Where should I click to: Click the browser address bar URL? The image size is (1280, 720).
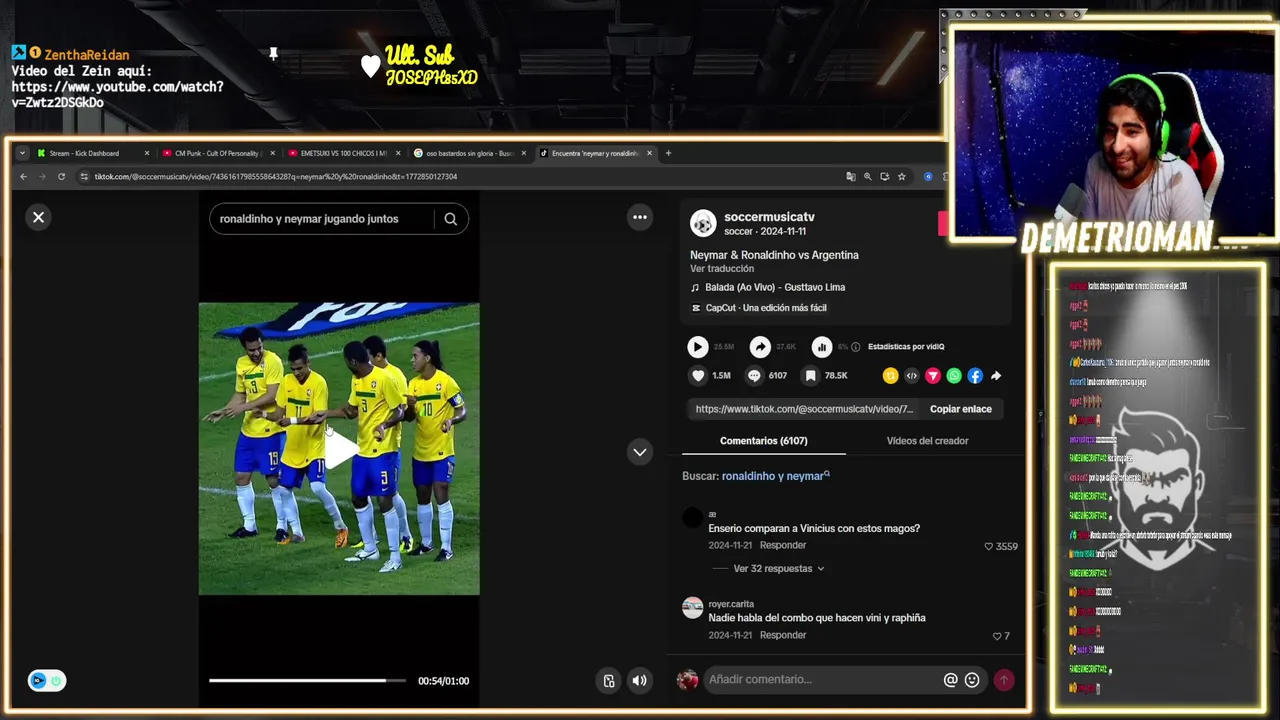(x=276, y=177)
